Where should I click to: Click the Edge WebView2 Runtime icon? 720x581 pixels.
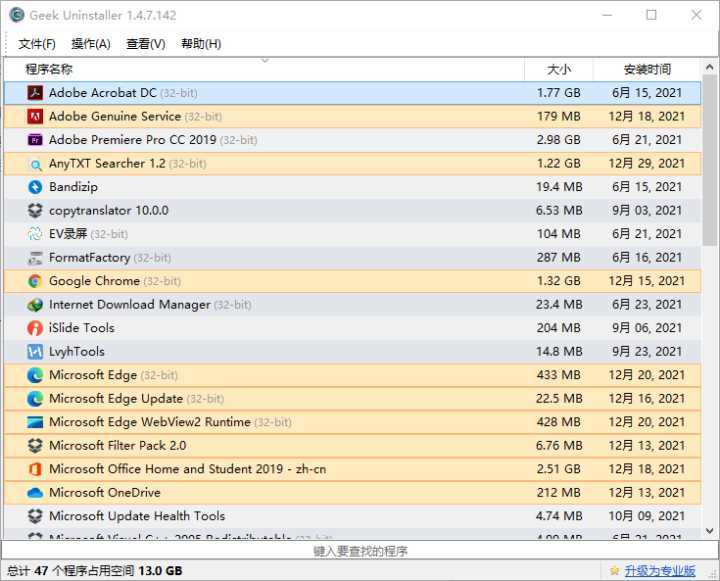tap(35, 422)
